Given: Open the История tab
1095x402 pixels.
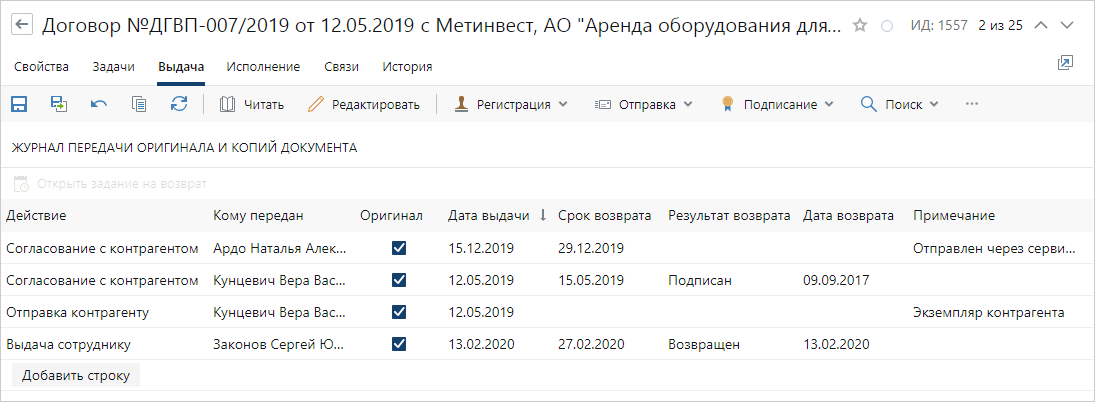Looking at the screenshot, I should click(407, 67).
